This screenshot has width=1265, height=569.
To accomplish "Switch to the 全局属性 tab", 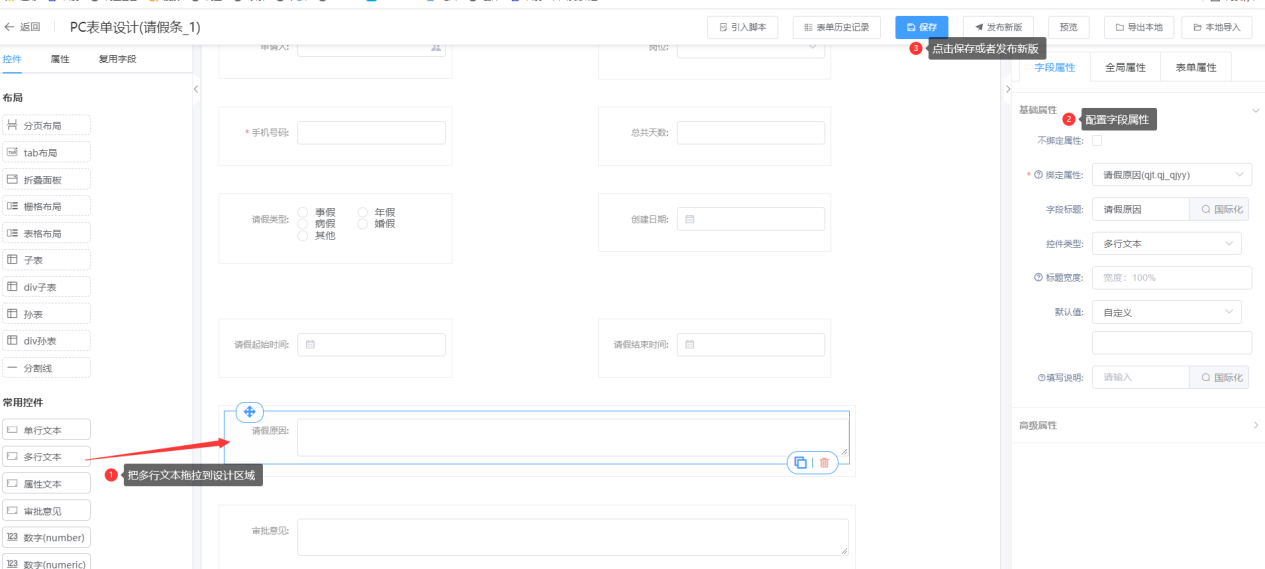I will [1125, 67].
